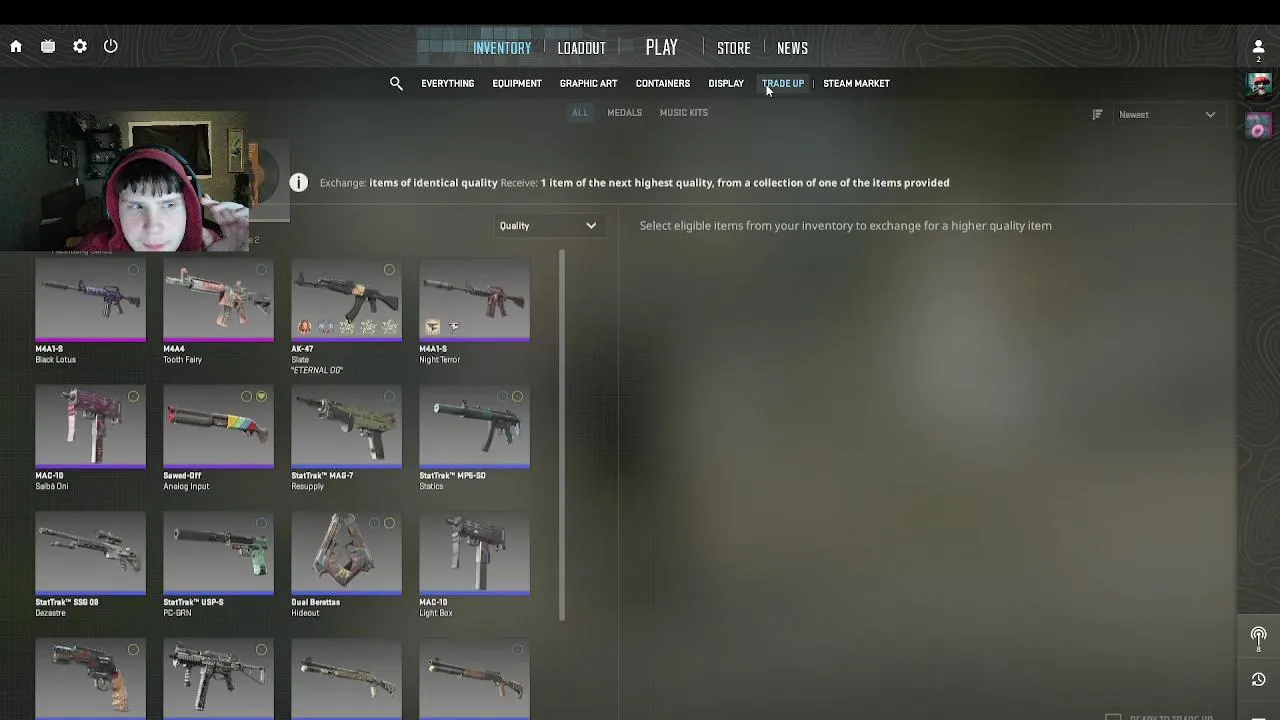Select Everything inventory category
Screen dimensions: 1280x720
tap(447, 83)
